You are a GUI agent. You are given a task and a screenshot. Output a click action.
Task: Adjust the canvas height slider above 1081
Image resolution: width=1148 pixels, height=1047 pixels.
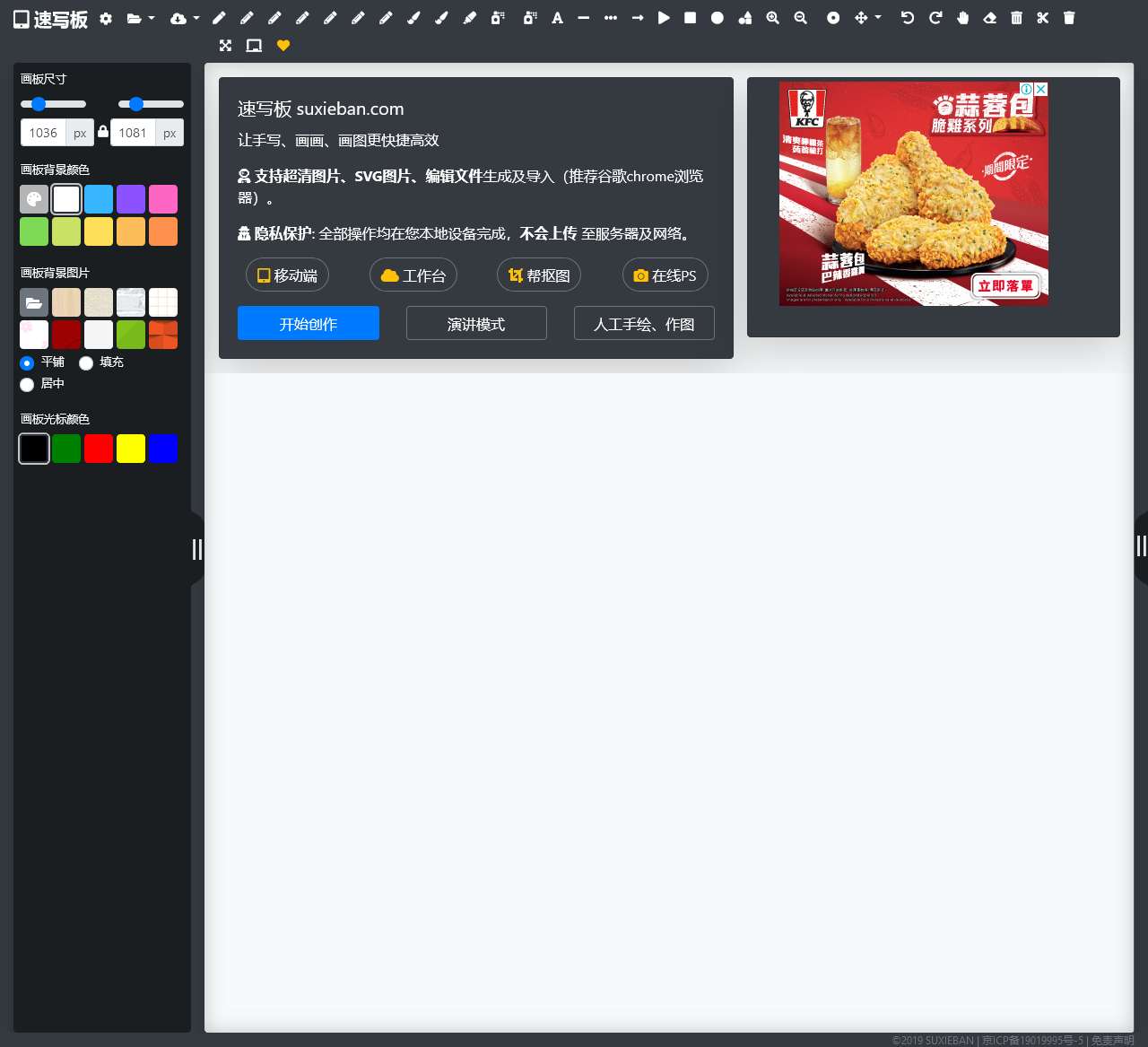coord(151,104)
